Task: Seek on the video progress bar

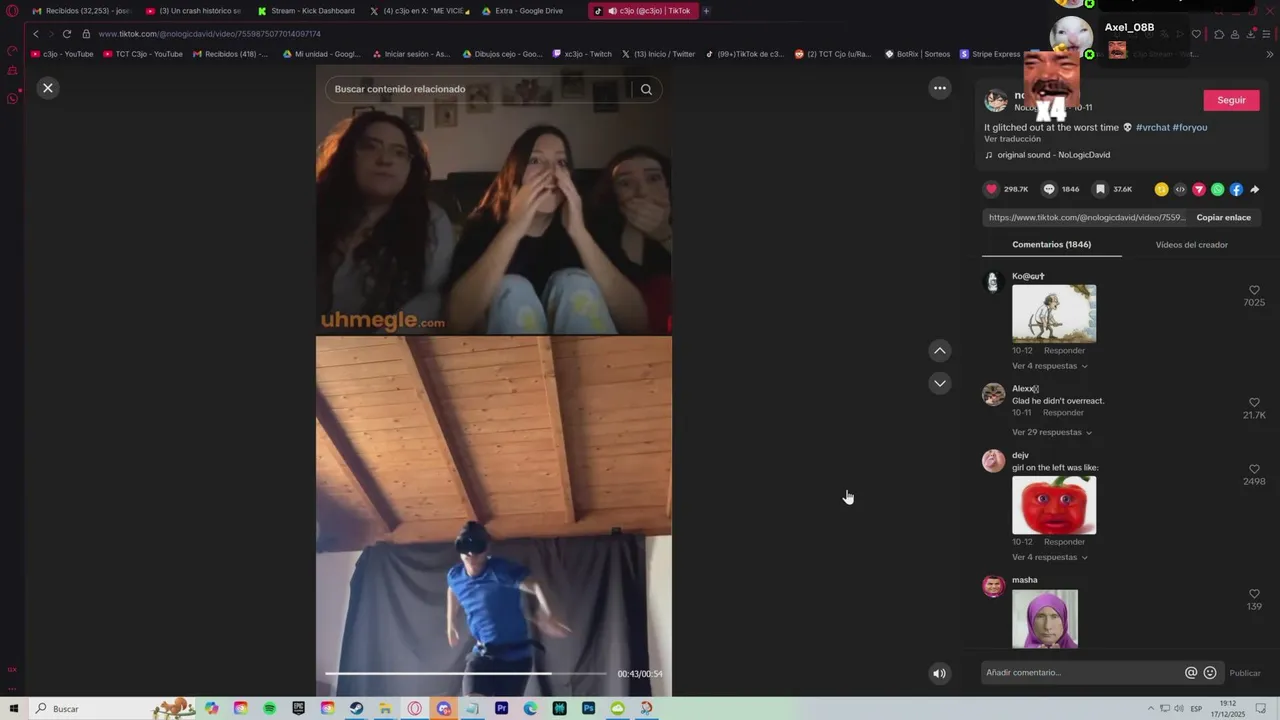Action: [x=465, y=673]
